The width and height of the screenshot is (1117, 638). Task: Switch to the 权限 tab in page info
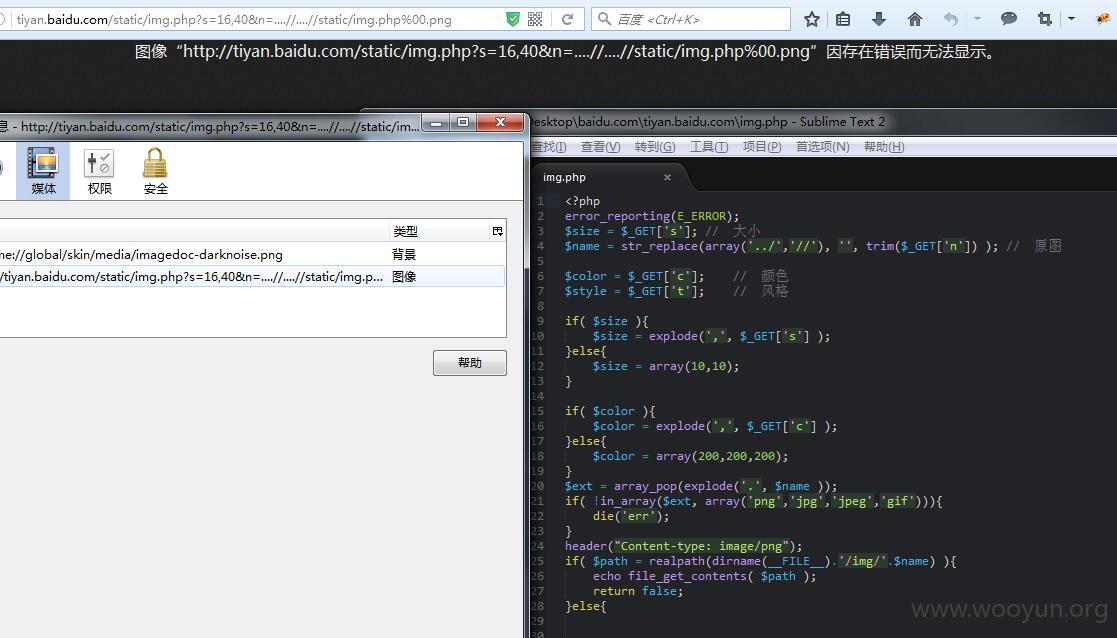click(x=99, y=171)
